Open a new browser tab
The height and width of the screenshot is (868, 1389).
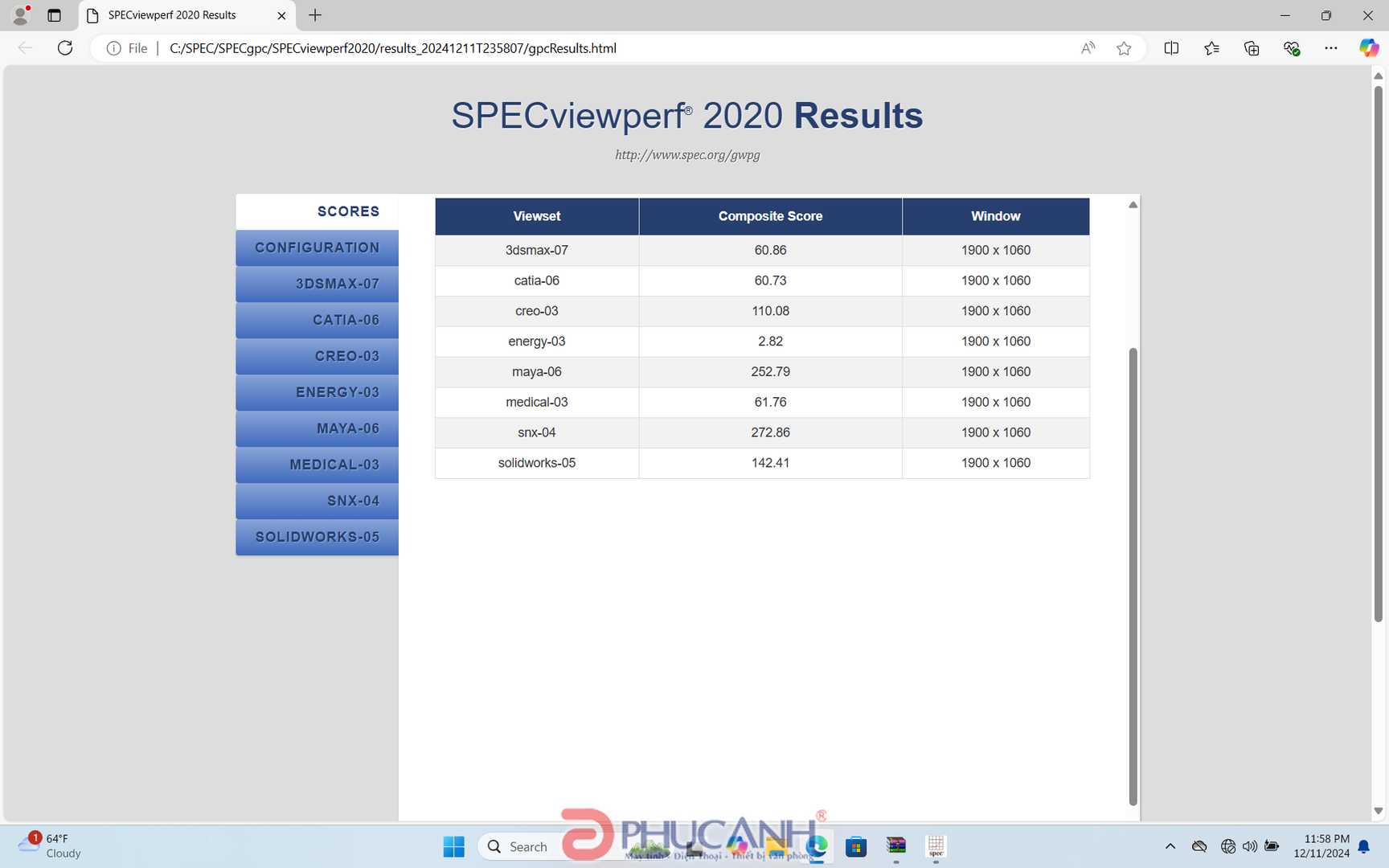coord(315,15)
